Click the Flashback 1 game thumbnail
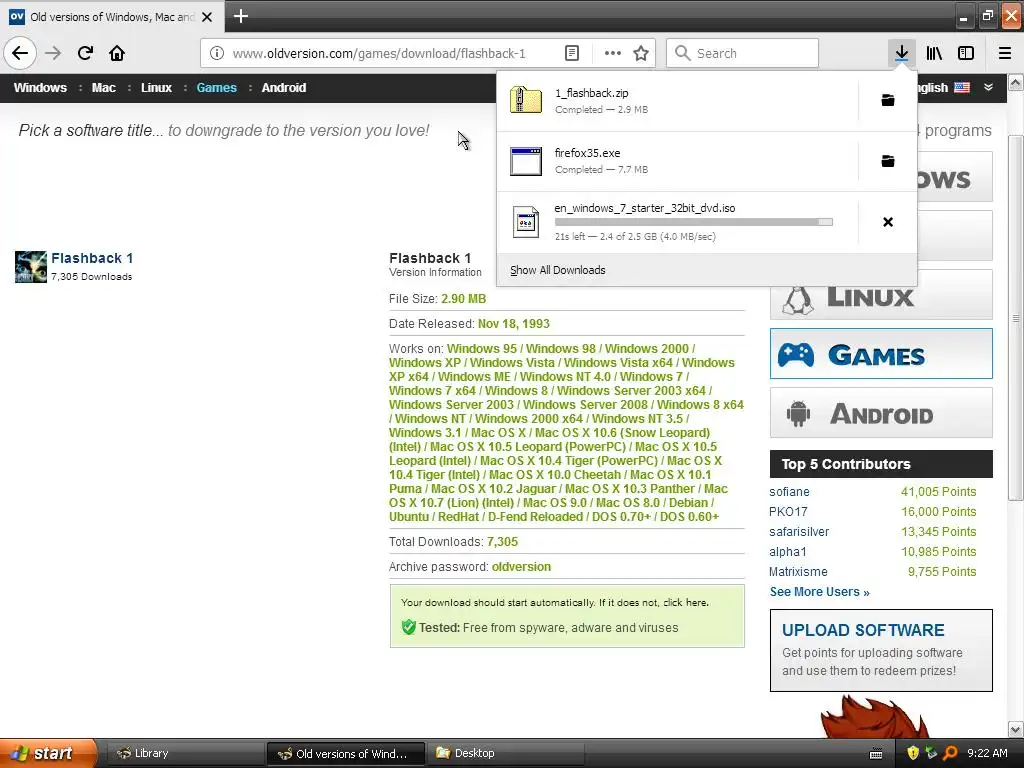This screenshot has width=1024, height=768. (31, 266)
